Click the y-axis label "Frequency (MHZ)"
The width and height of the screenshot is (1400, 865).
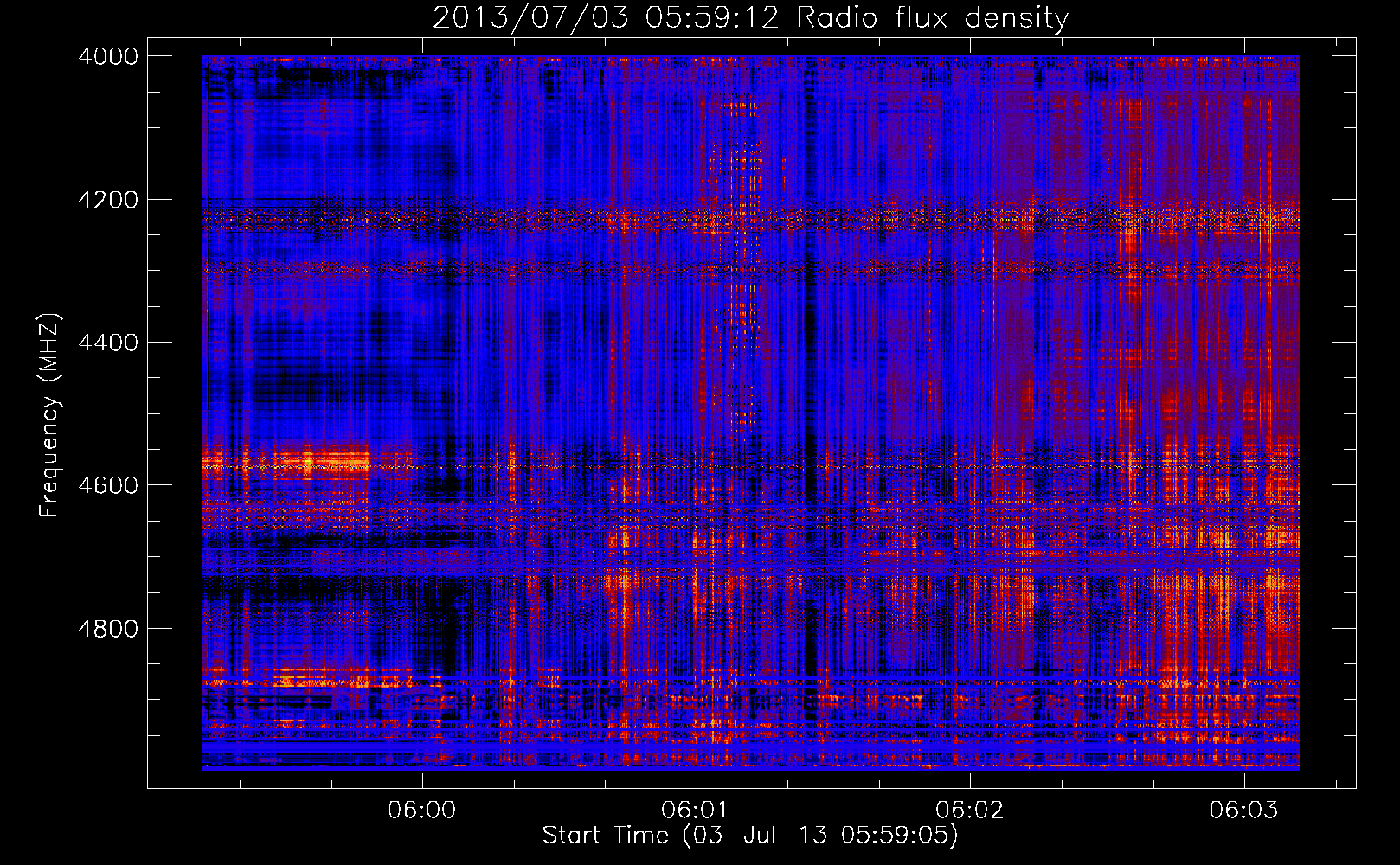50,415
